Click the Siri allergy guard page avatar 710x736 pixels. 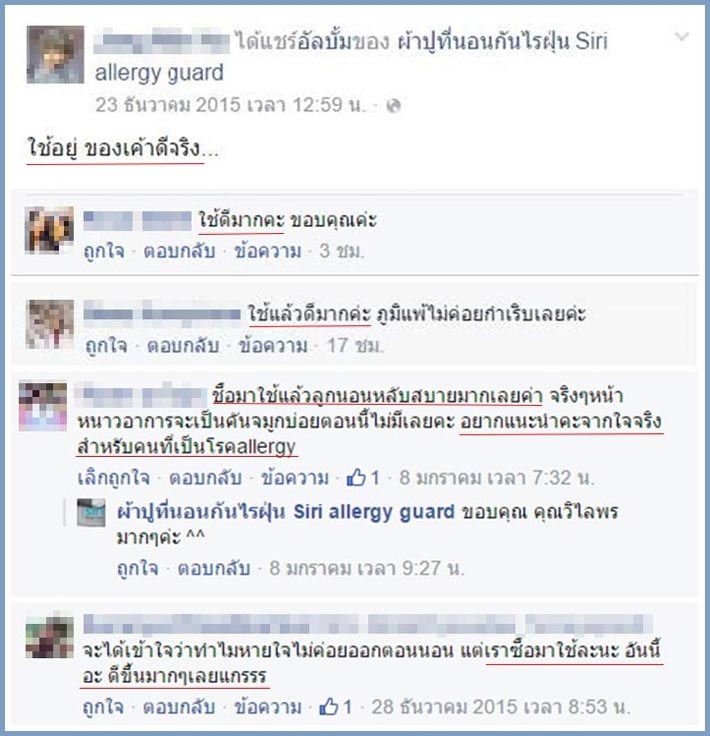[x=91, y=513]
